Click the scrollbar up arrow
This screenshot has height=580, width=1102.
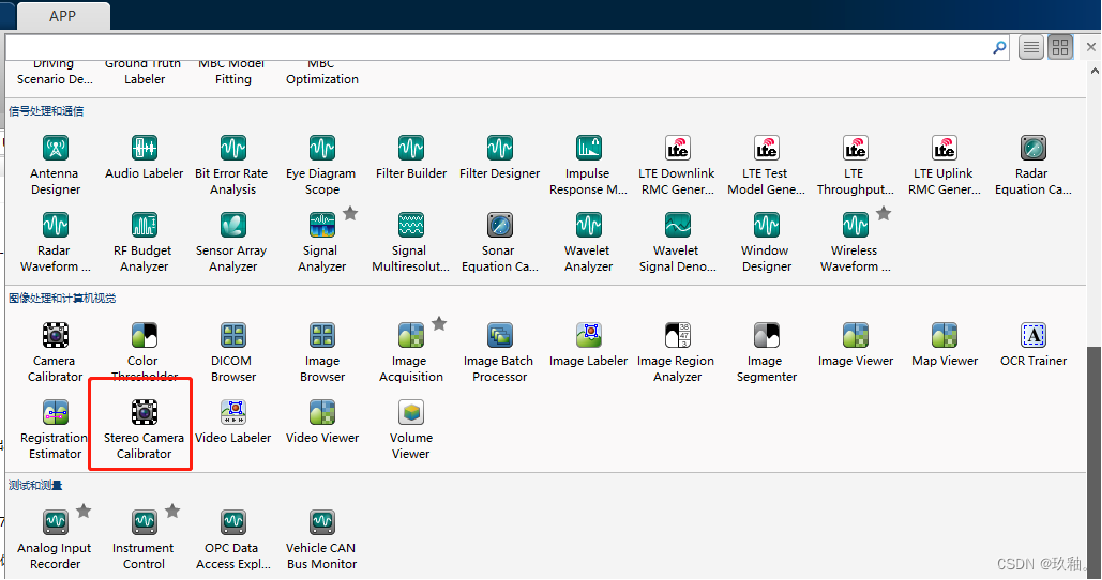point(1094,70)
